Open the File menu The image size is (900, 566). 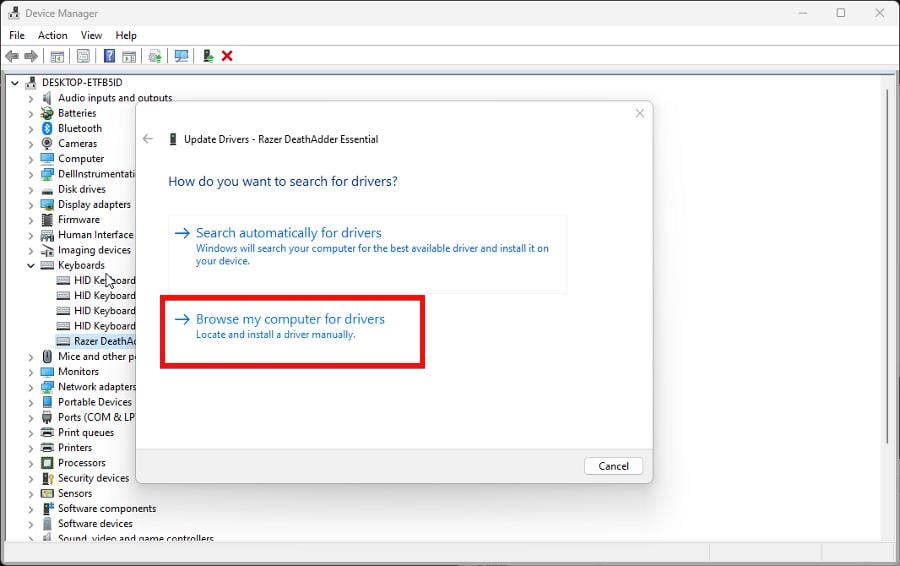(17, 35)
